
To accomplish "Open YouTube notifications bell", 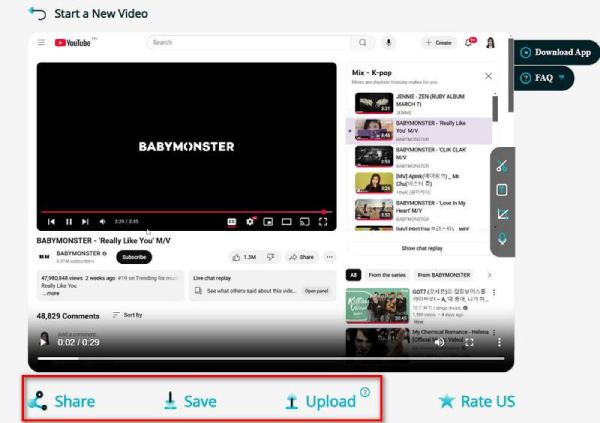I will 469,42.
